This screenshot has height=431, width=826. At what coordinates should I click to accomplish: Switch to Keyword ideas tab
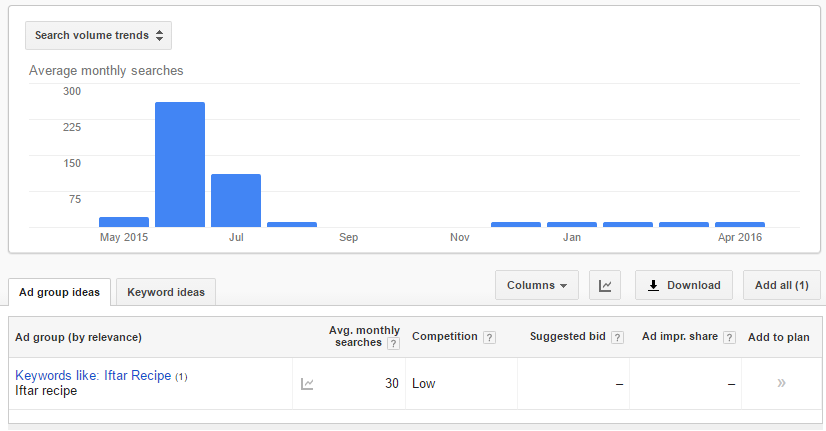point(166,292)
